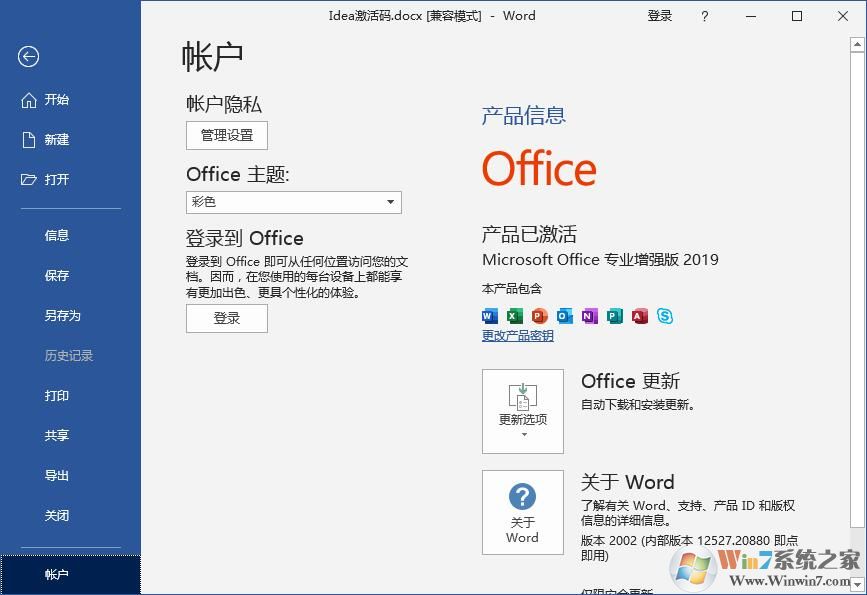Click 管理设置 under 帐户隐私

pyautogui.click(x=226, y=135)
